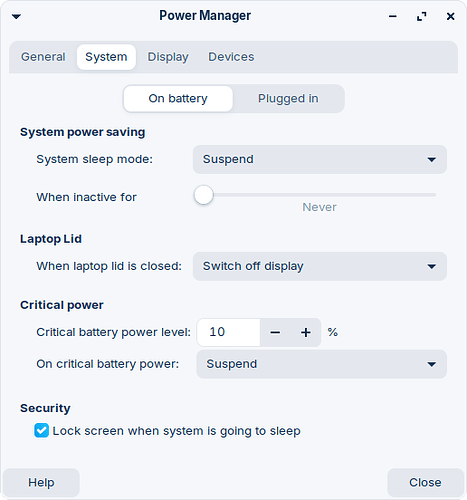Viewport: 467px width, 500px height.
Task: Go to the Devices tab
Action: point(231,57)
